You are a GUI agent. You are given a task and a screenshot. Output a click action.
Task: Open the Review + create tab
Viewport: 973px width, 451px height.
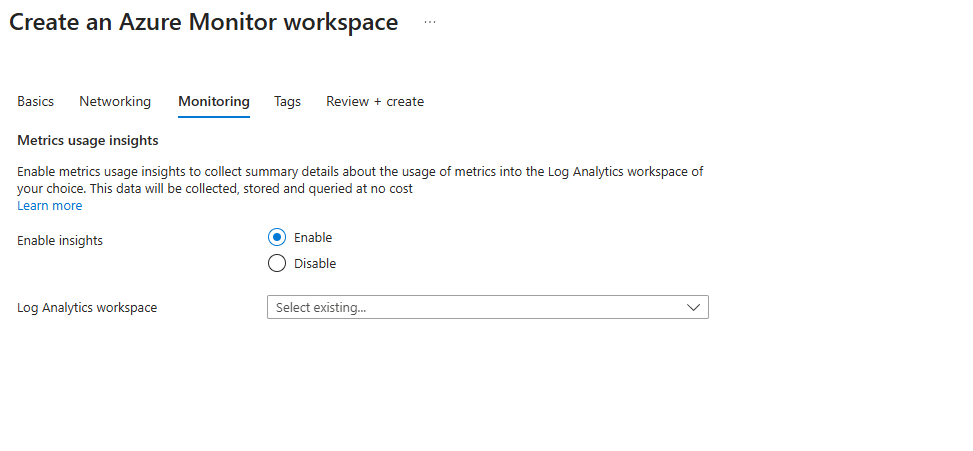375,101
